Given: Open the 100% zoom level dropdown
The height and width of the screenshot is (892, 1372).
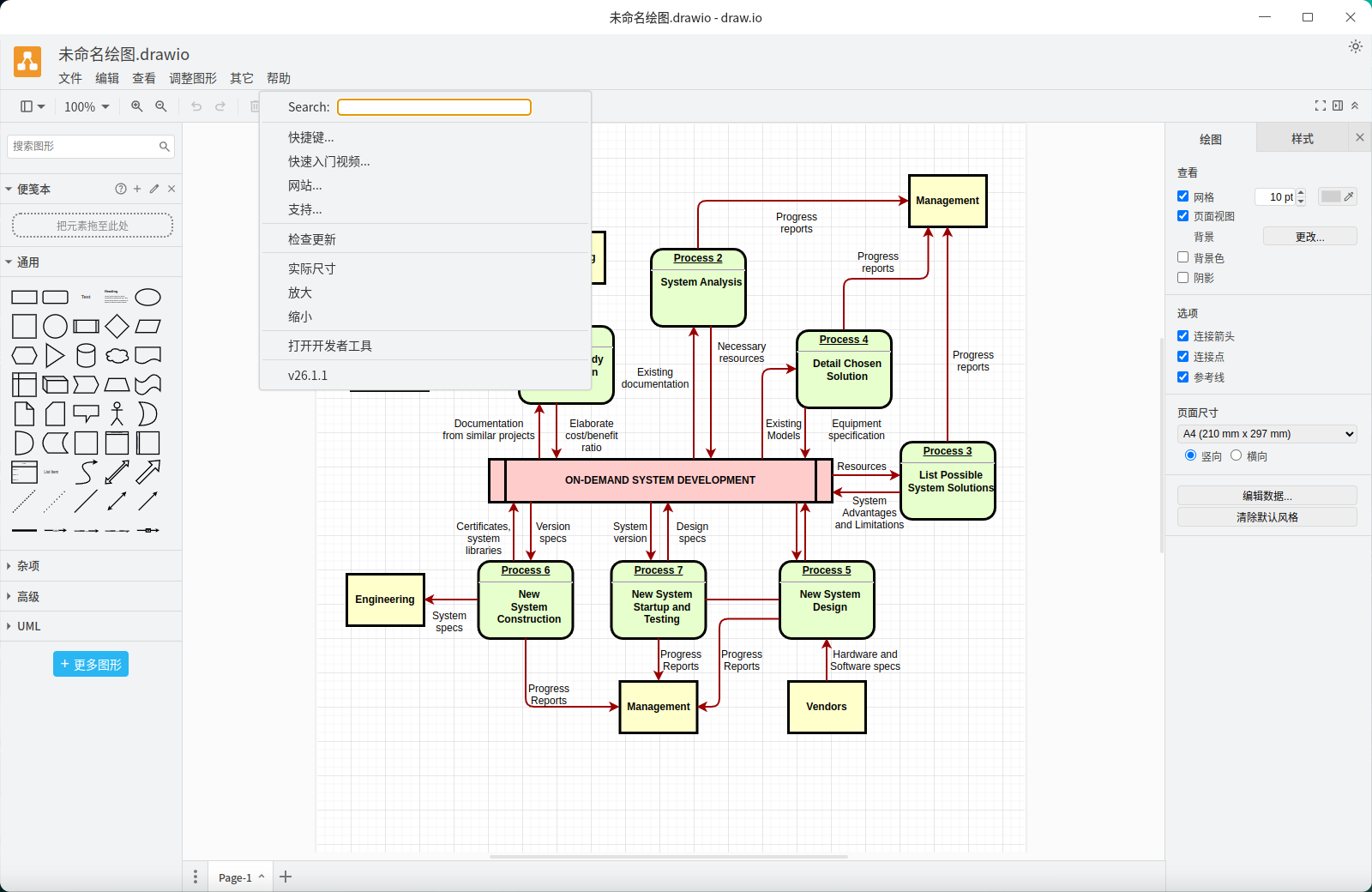Looking at the screenshot, I should coord(87,106).
